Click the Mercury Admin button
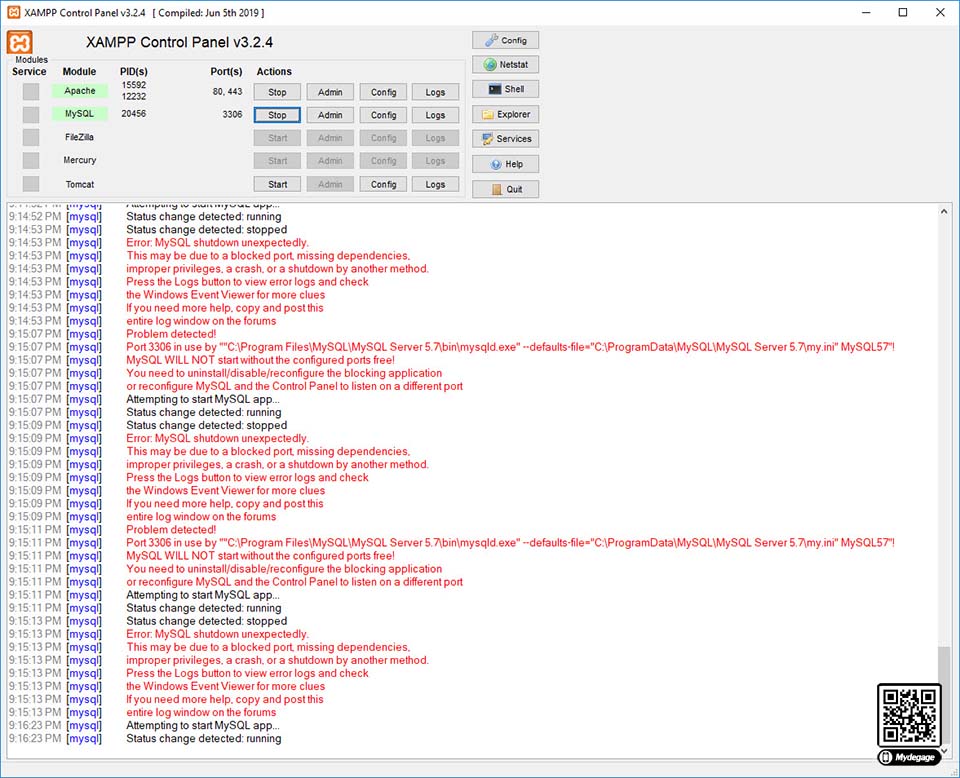 pos(330,161)
